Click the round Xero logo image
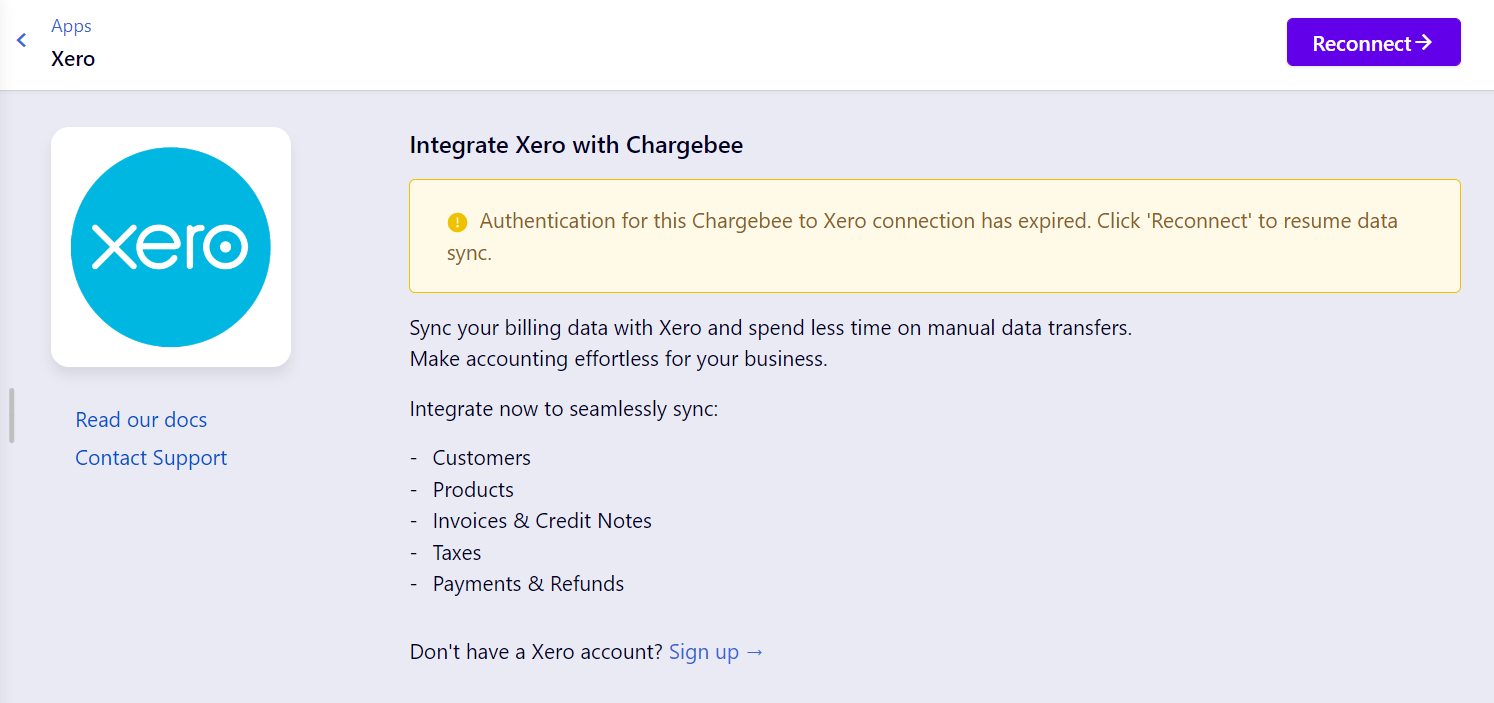1494x703 pixels. pos(171,247)
